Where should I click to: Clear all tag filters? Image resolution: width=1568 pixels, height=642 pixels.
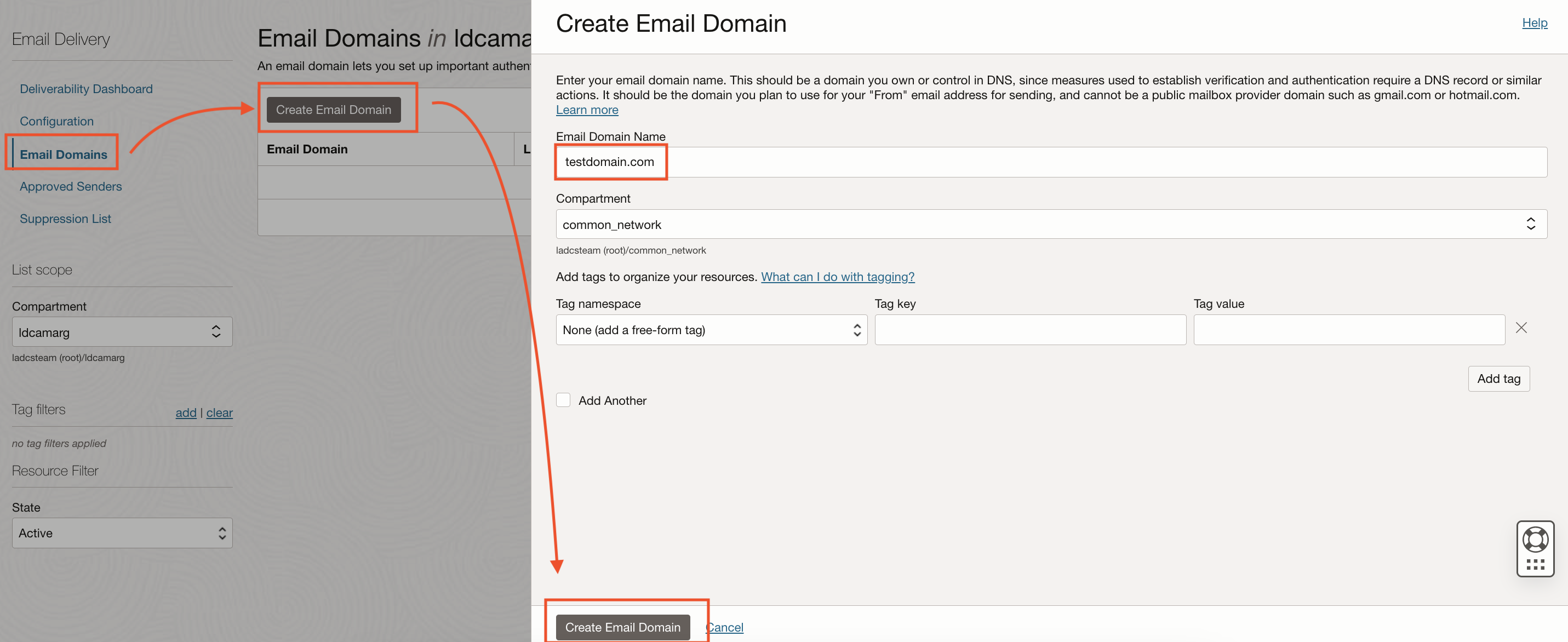219,412
